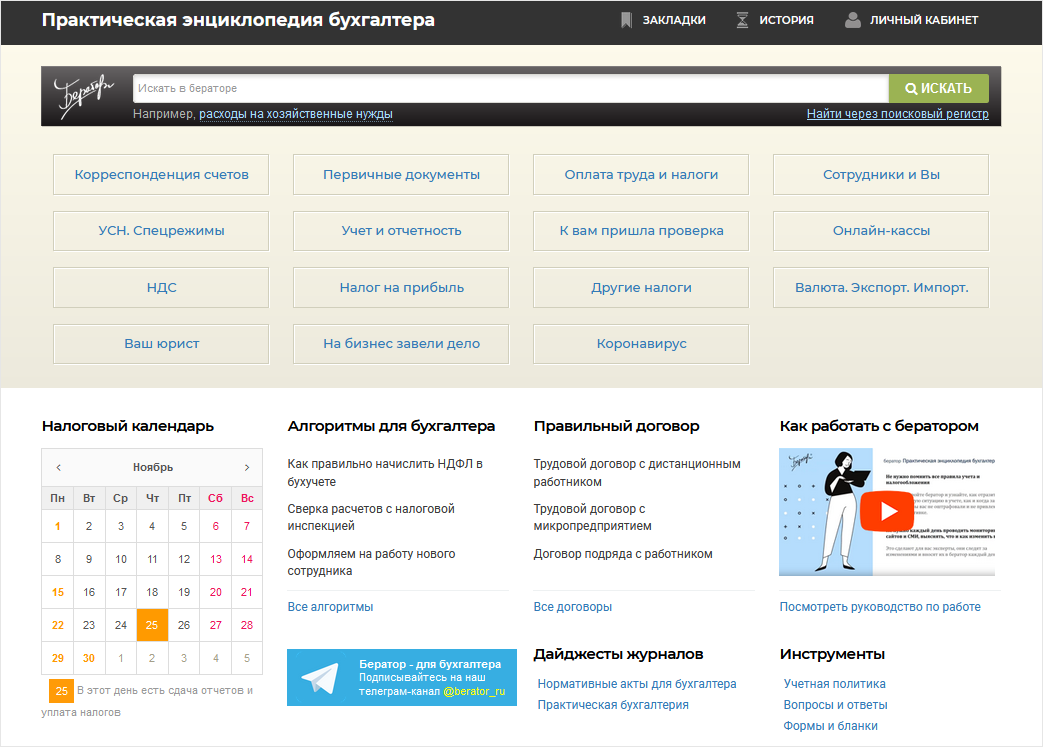The height and width of the screenshot is (747, 1043).
Task: Click the Все договоры link
Action: [573, 607]
